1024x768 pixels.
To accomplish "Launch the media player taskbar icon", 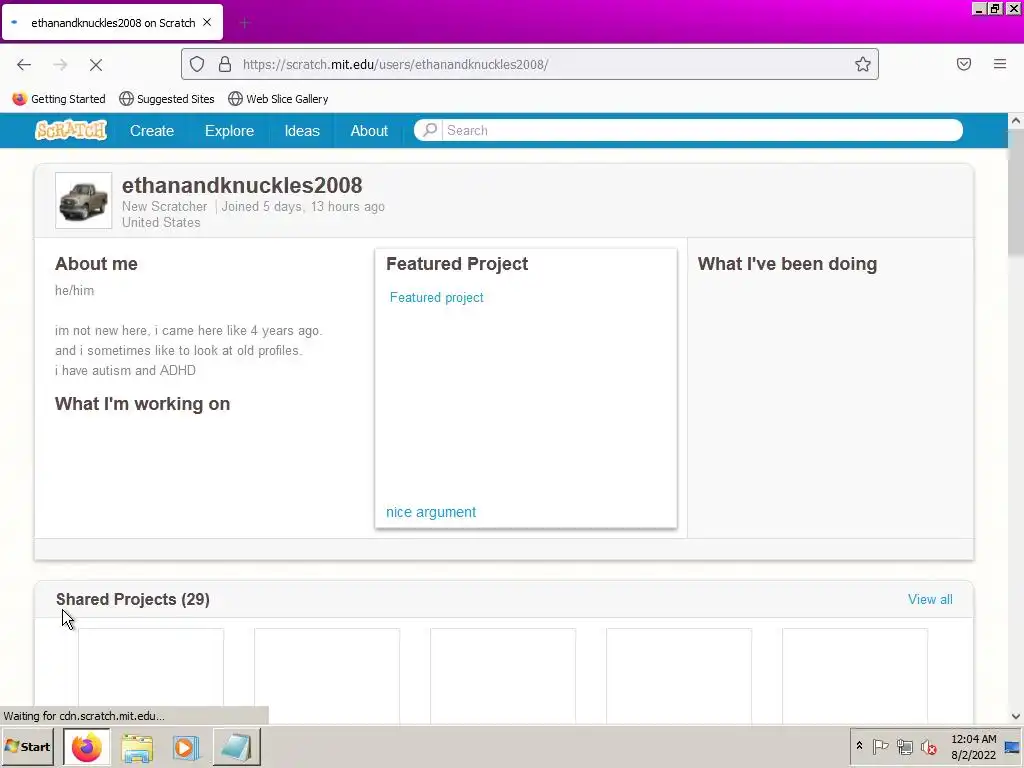I will pyautogui.click(x=186, y=747).
